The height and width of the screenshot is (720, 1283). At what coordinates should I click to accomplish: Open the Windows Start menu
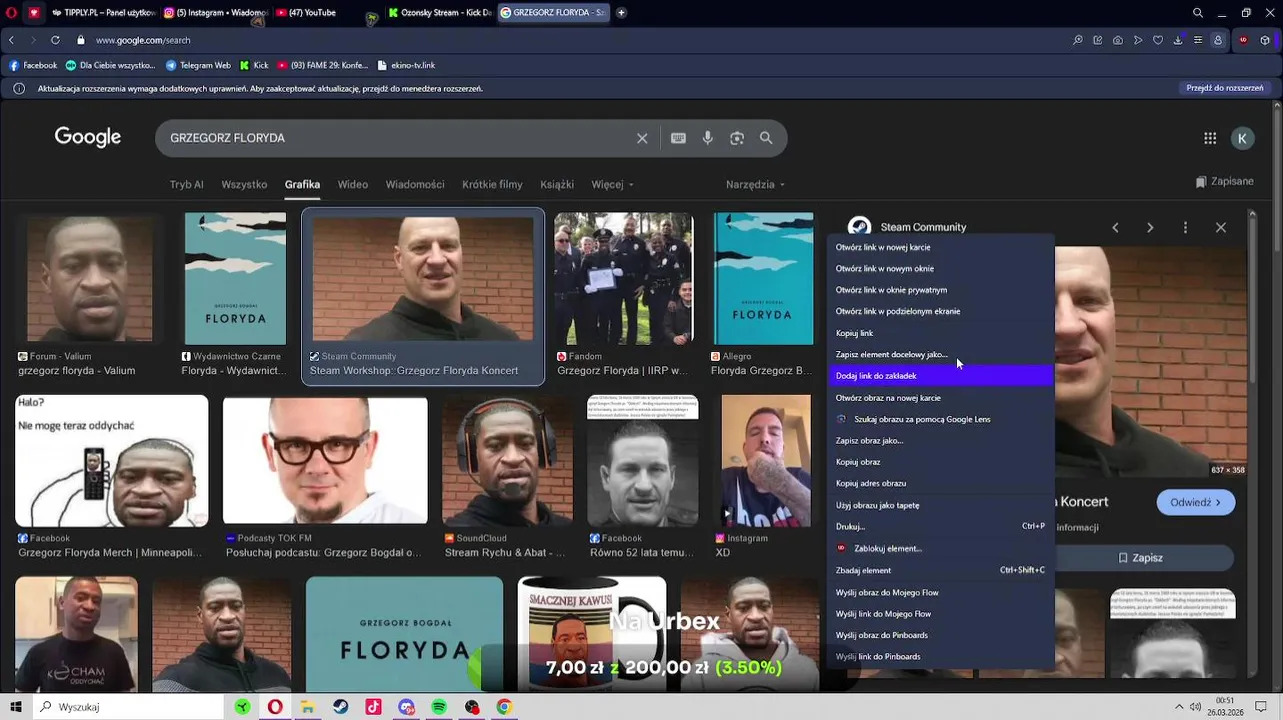(16, 707)
